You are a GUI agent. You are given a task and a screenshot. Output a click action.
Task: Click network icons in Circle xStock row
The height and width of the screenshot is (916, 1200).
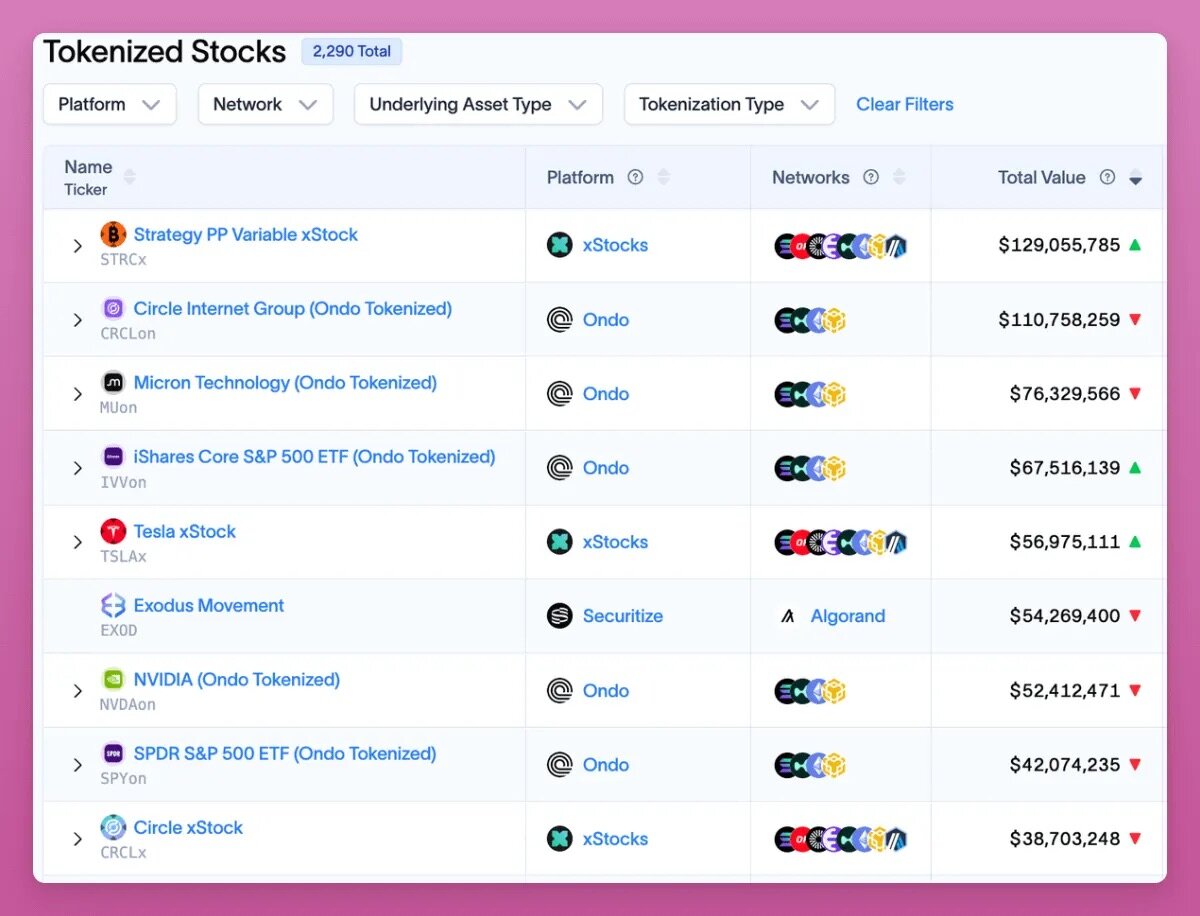[x=841, y=839]
